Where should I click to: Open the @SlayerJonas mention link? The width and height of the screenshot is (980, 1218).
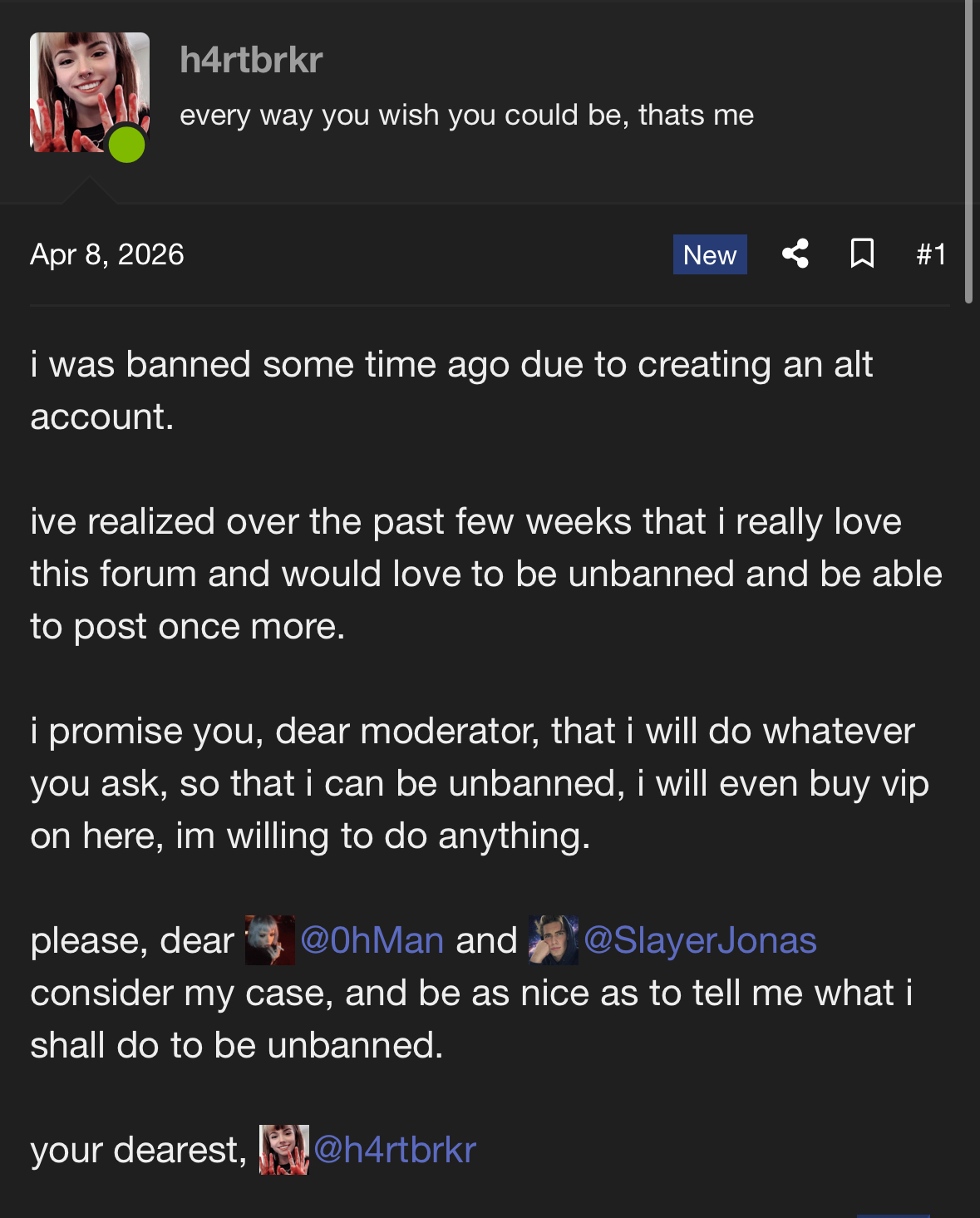tap(701, 940)
